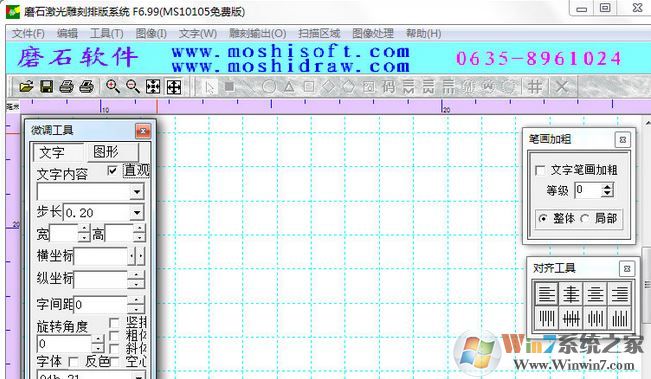
Task: Close the 对齐工具 panel
Action: coord(627,269)
